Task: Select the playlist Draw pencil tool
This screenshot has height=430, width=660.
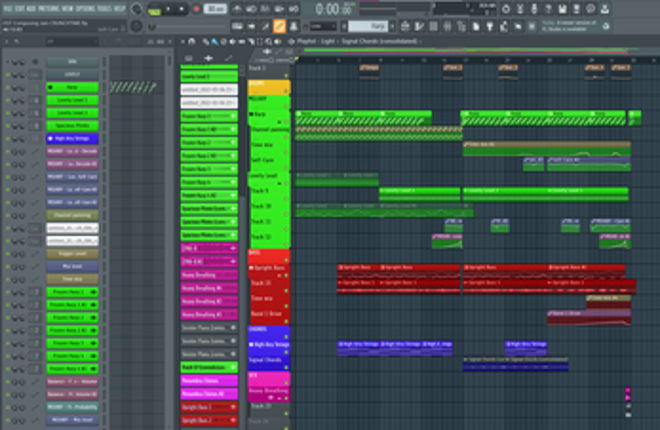Action: coord(206,41)
